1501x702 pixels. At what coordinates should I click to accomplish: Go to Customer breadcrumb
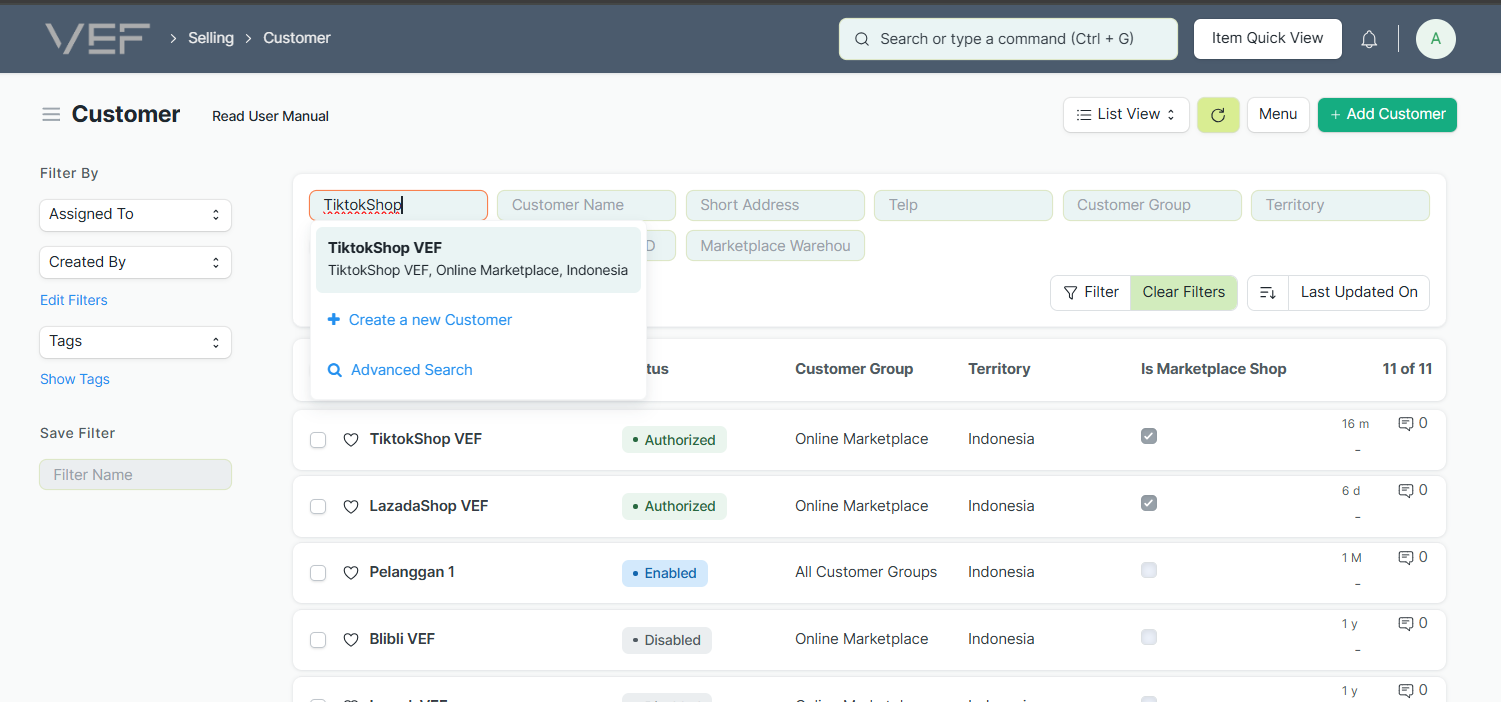click(297, 38)
